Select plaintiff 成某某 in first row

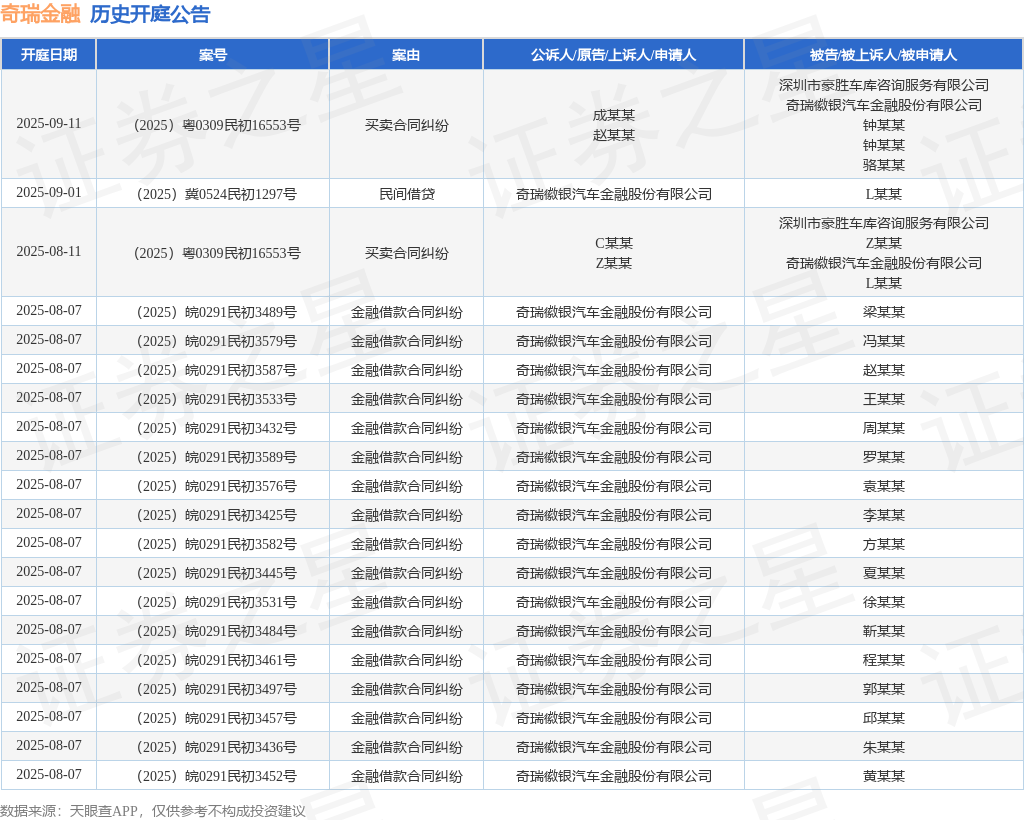point(613,115)
